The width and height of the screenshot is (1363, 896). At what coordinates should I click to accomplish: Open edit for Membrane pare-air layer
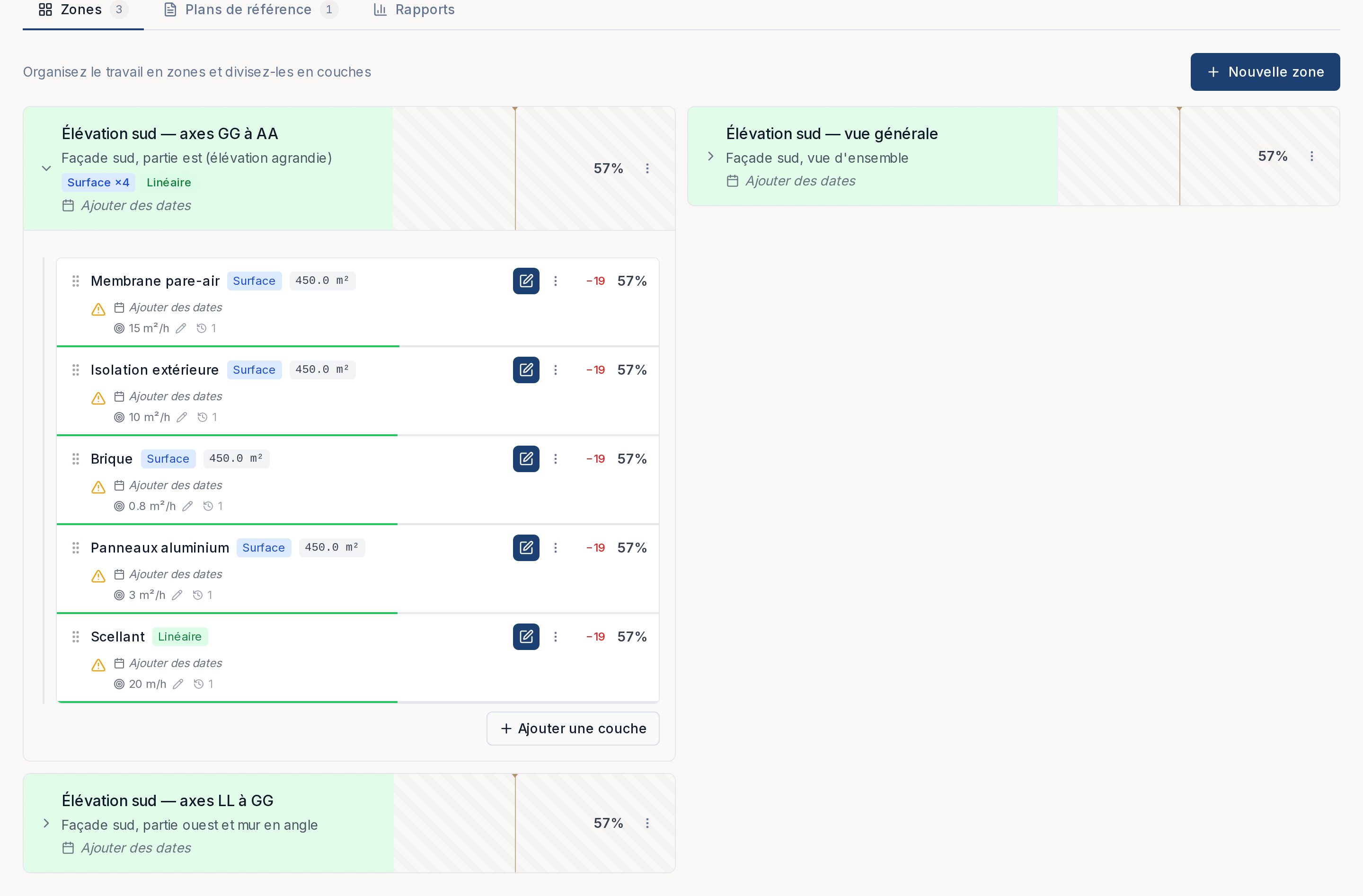[526, 281]
